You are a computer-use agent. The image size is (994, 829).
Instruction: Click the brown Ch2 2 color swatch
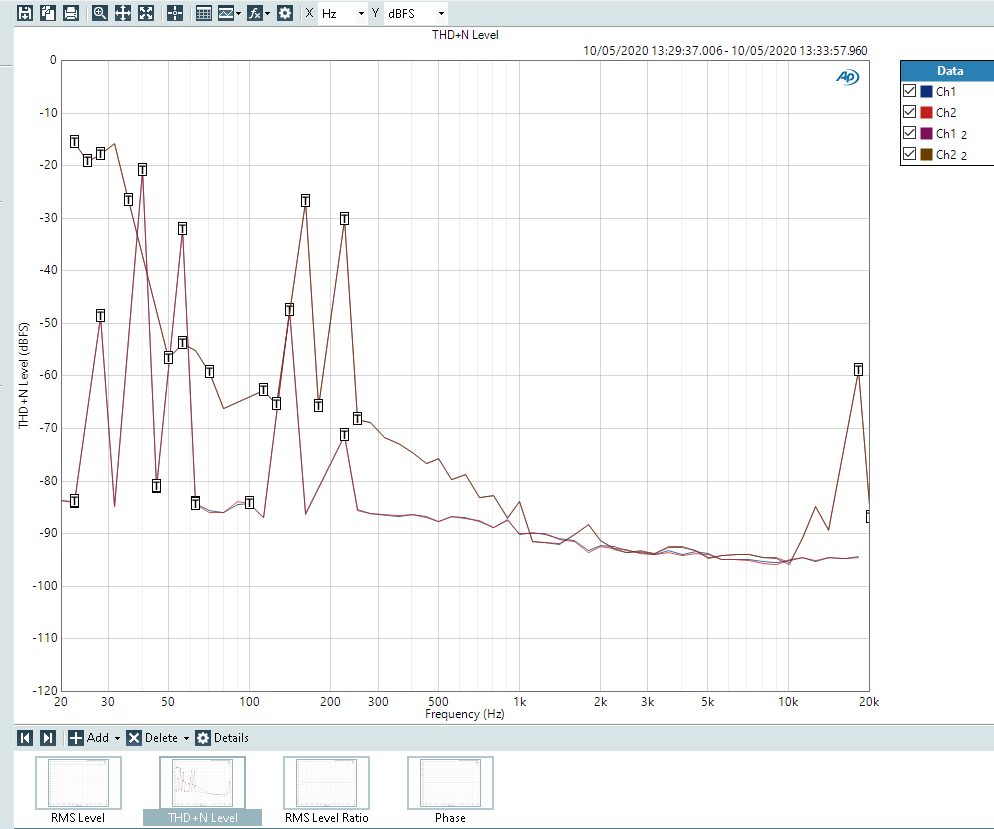pos(926,154)
